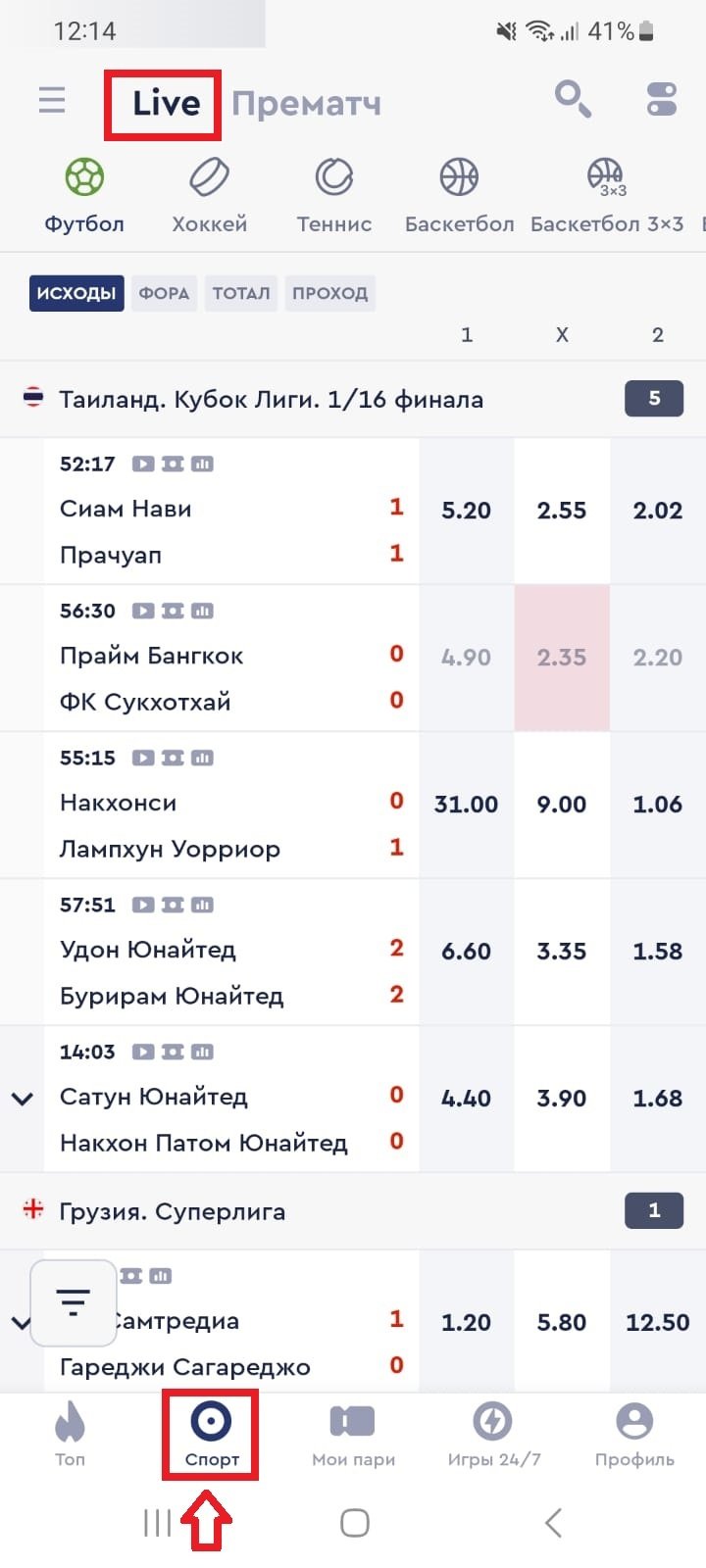Expand the Сатун Юнайтед match row

(22, 1099)
